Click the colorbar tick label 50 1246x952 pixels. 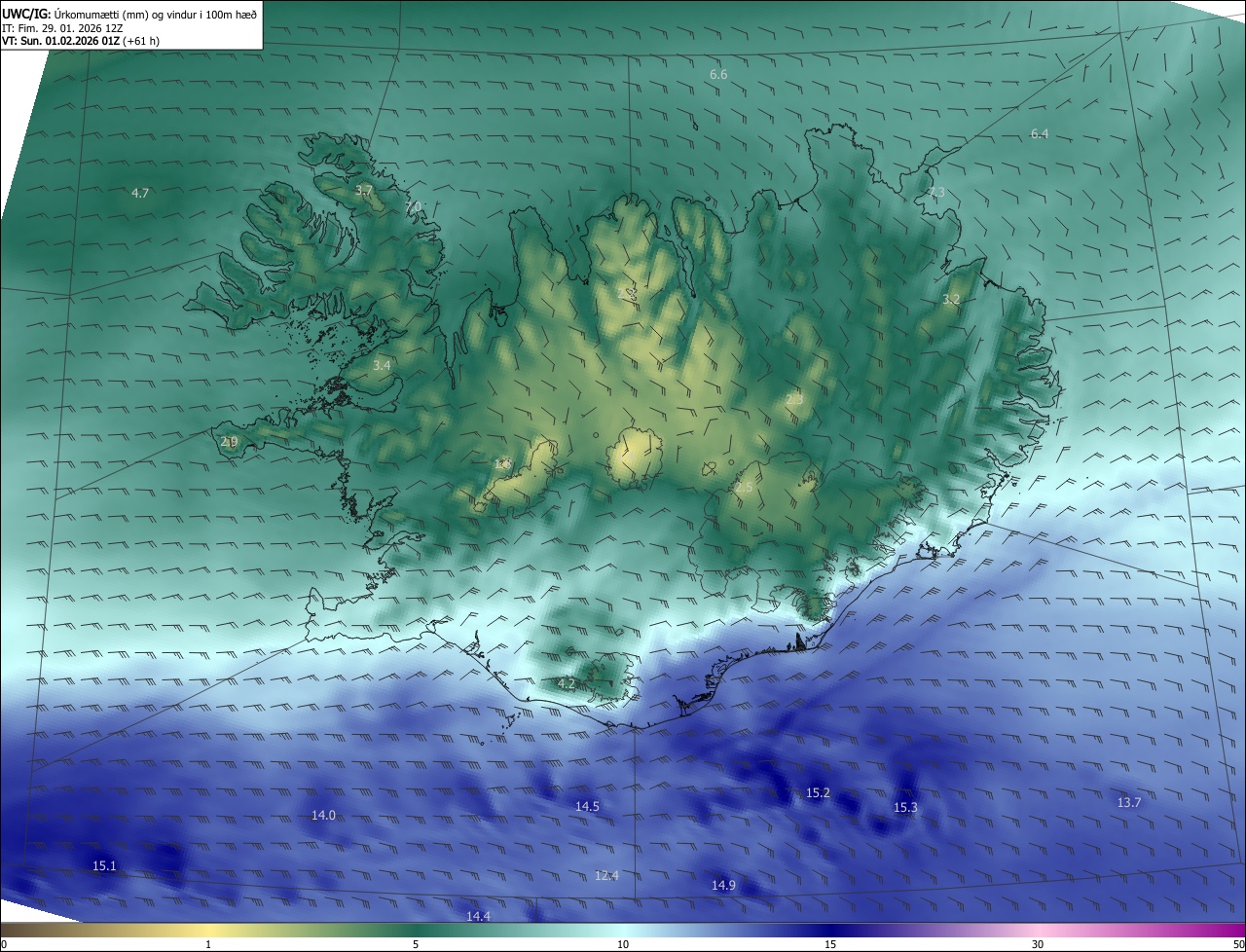pyautogui.click(x=1238, y=944)
